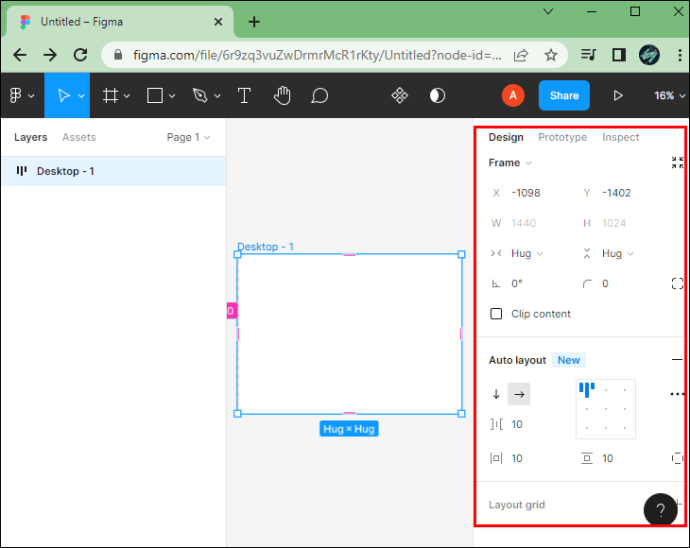Expand the Move tools dropdown arrow

(x=81, y=96)
